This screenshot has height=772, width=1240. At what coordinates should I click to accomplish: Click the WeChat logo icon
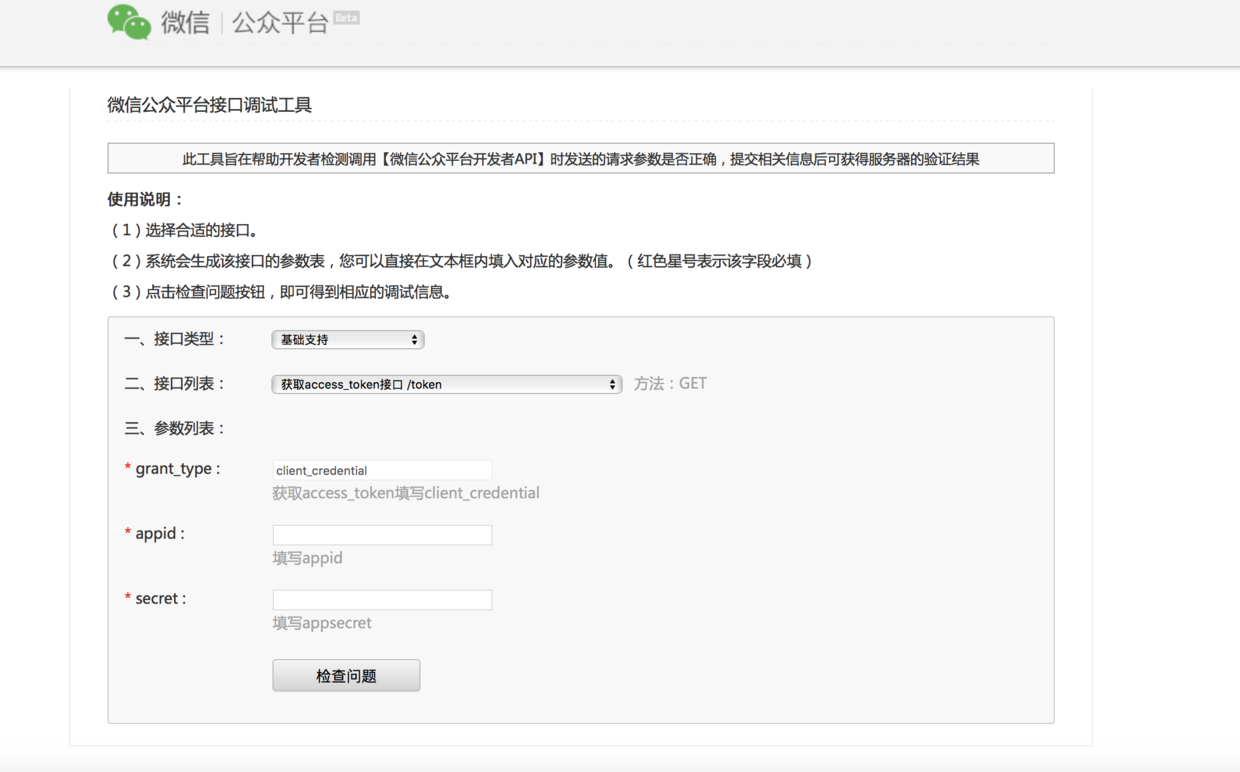(129, 22)
